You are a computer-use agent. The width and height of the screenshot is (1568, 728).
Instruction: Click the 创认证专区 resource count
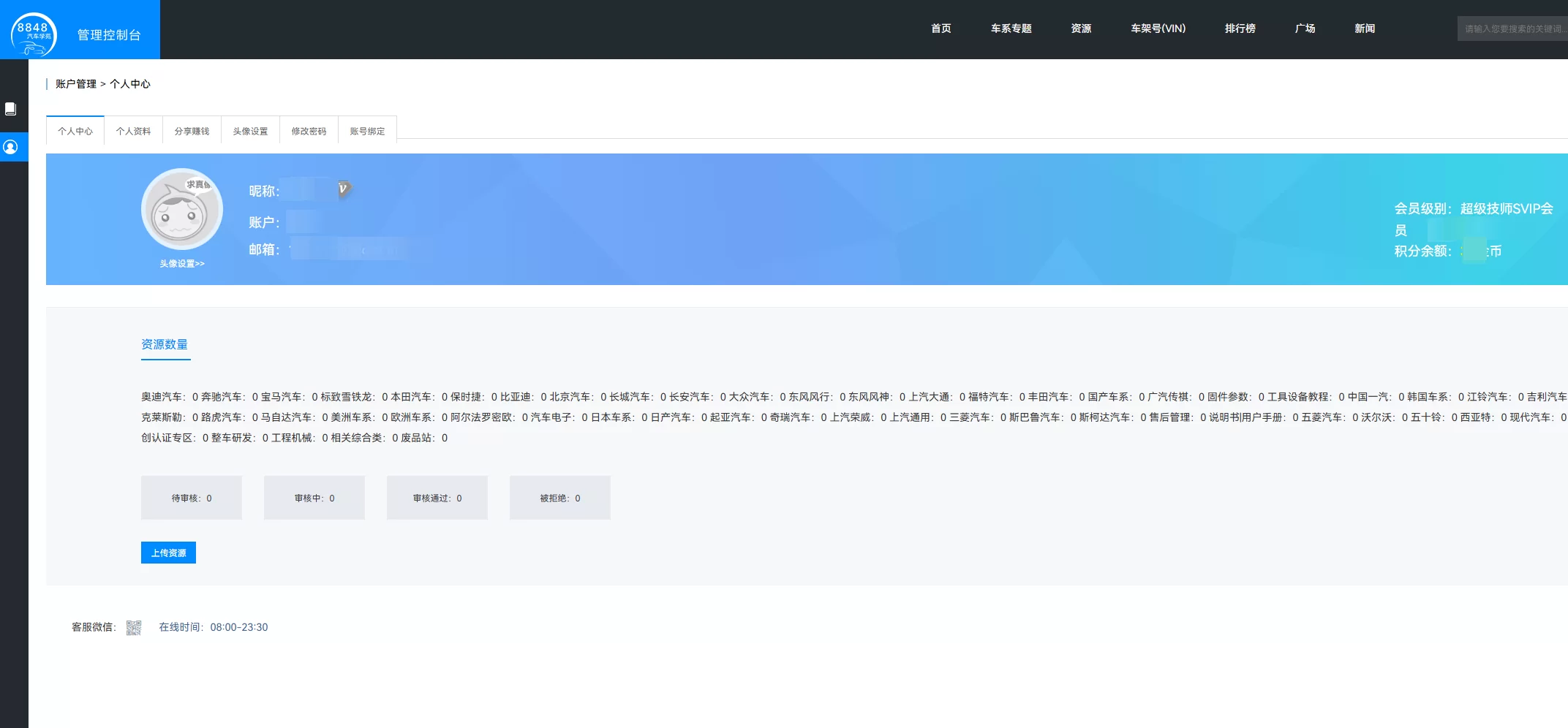coord(175,438)
